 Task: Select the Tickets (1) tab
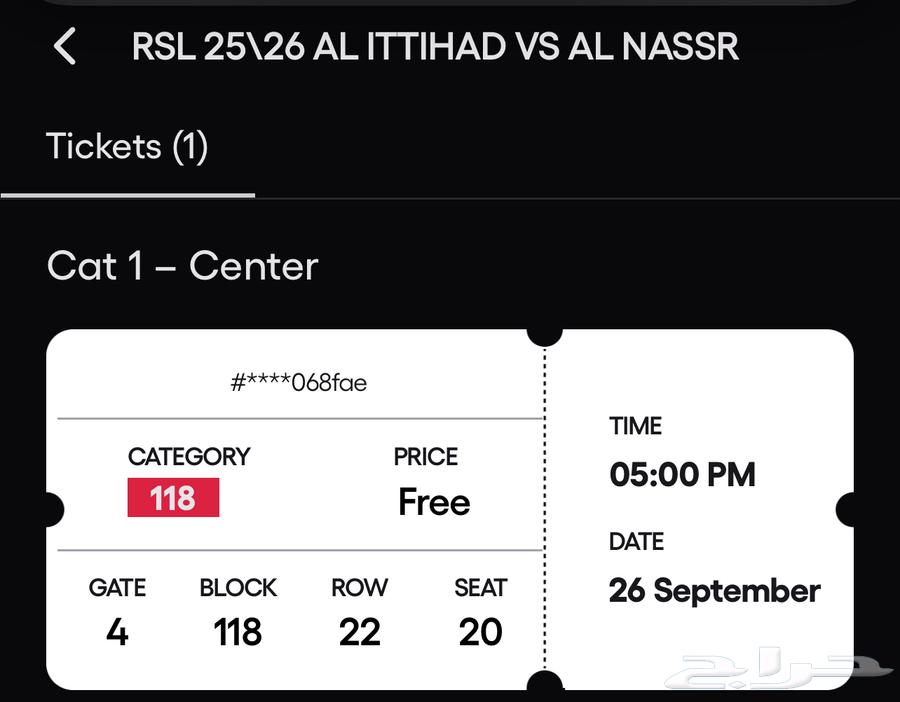point(126,146)
